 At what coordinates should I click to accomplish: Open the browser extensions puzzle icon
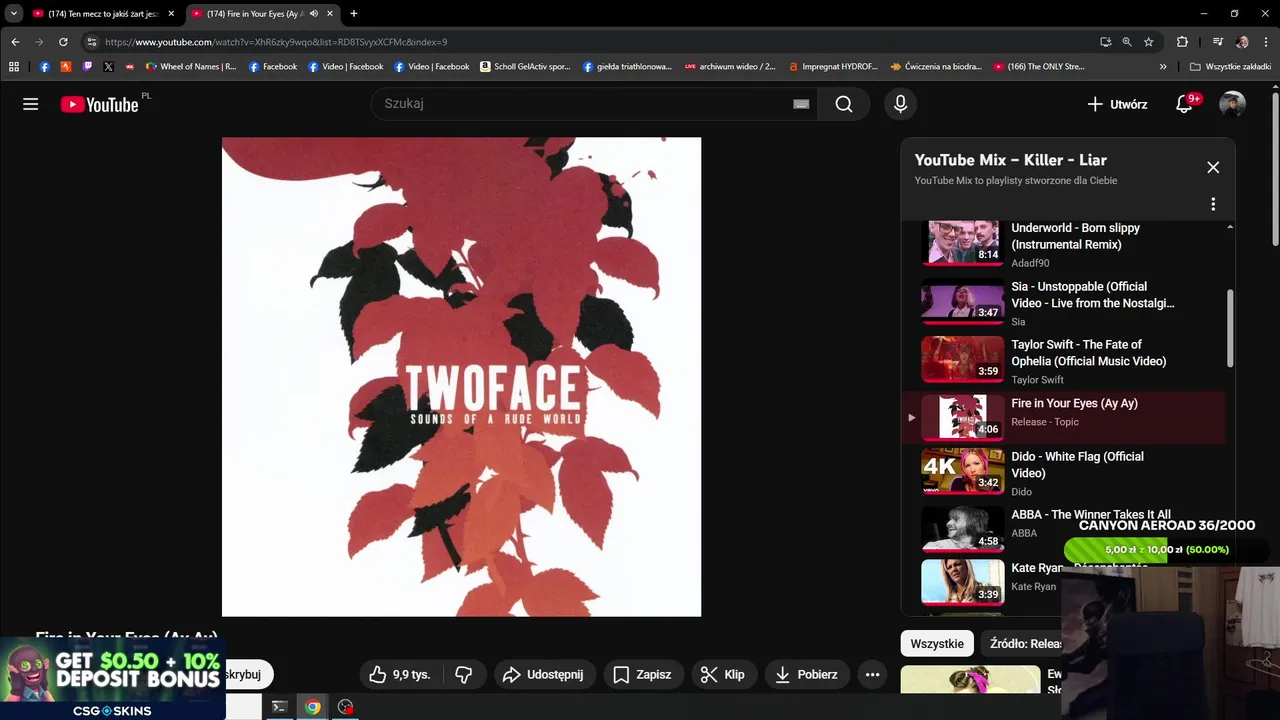pyautogui.click(x=1182, y=42)
